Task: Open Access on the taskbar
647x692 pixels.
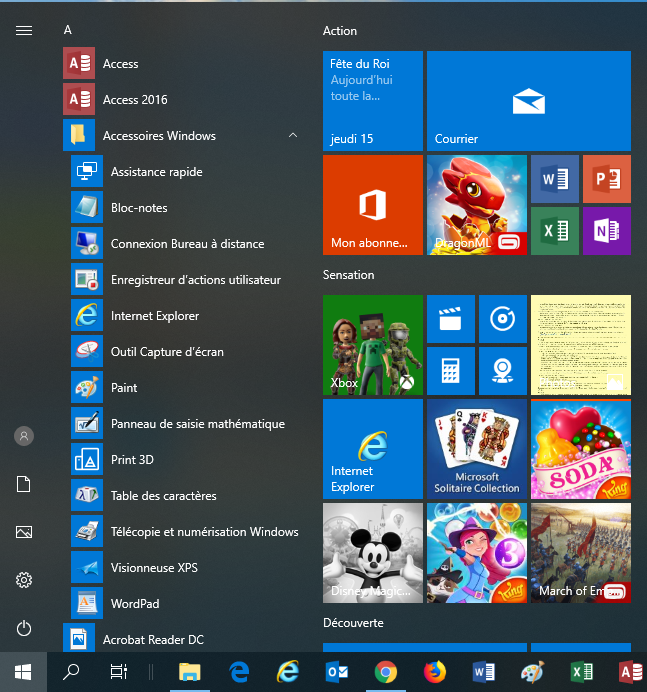Action: pos(630,672)
